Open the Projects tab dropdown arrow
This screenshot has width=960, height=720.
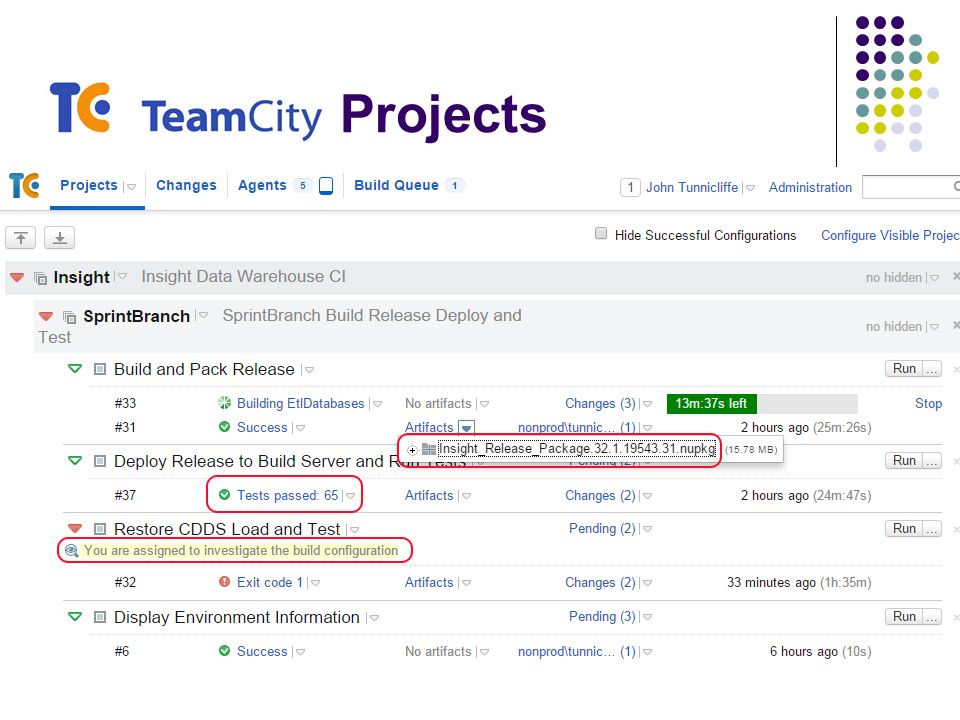(130, 187)
